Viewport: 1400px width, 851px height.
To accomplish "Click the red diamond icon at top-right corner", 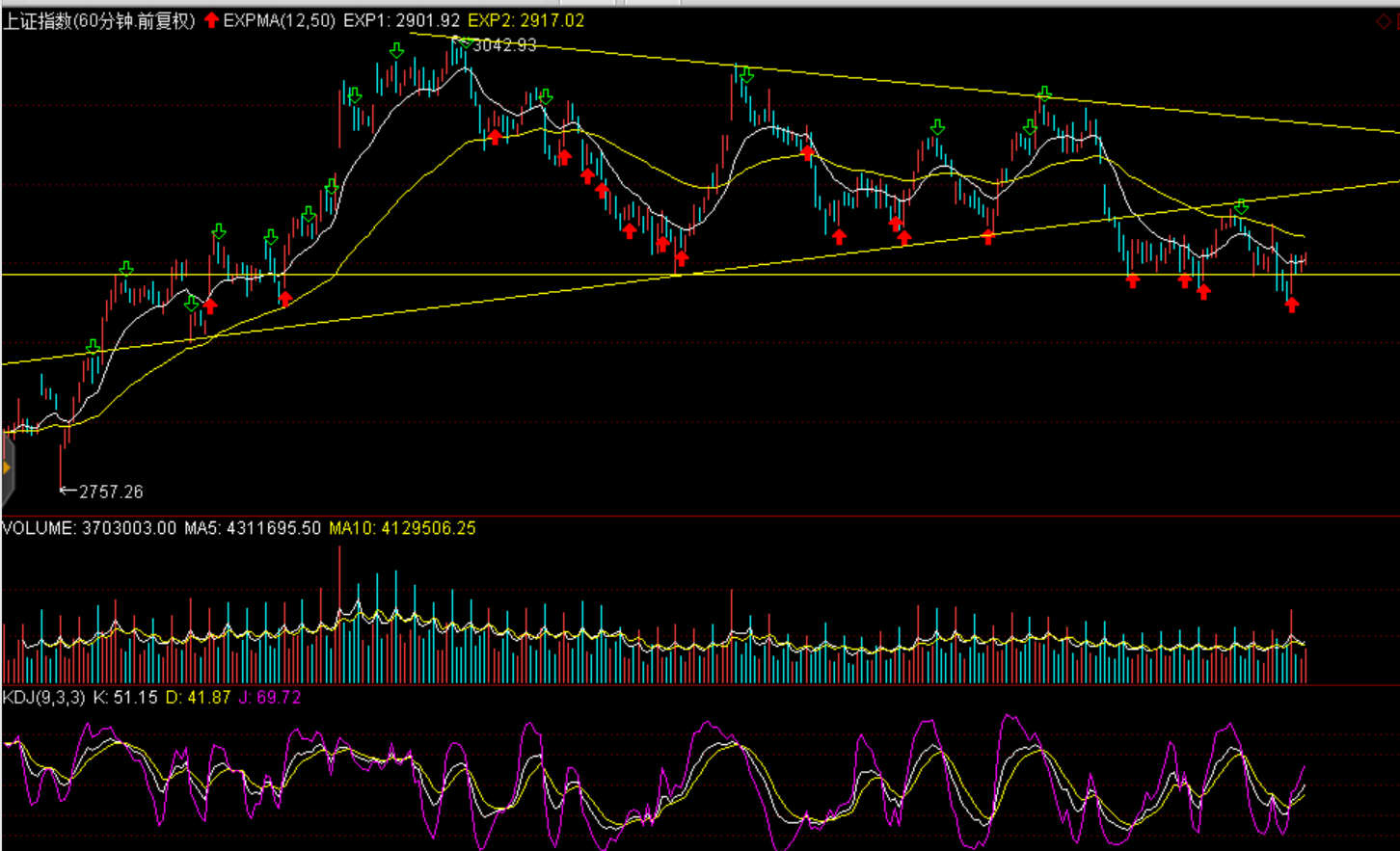I will coord(1384,22).
